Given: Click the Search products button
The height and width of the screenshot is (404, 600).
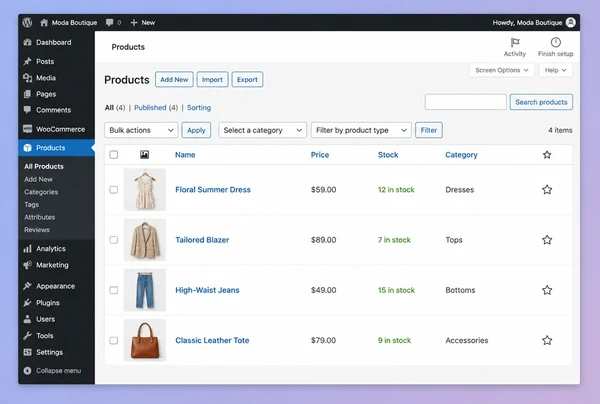Looking at the screenshot, I should [541, 102].
